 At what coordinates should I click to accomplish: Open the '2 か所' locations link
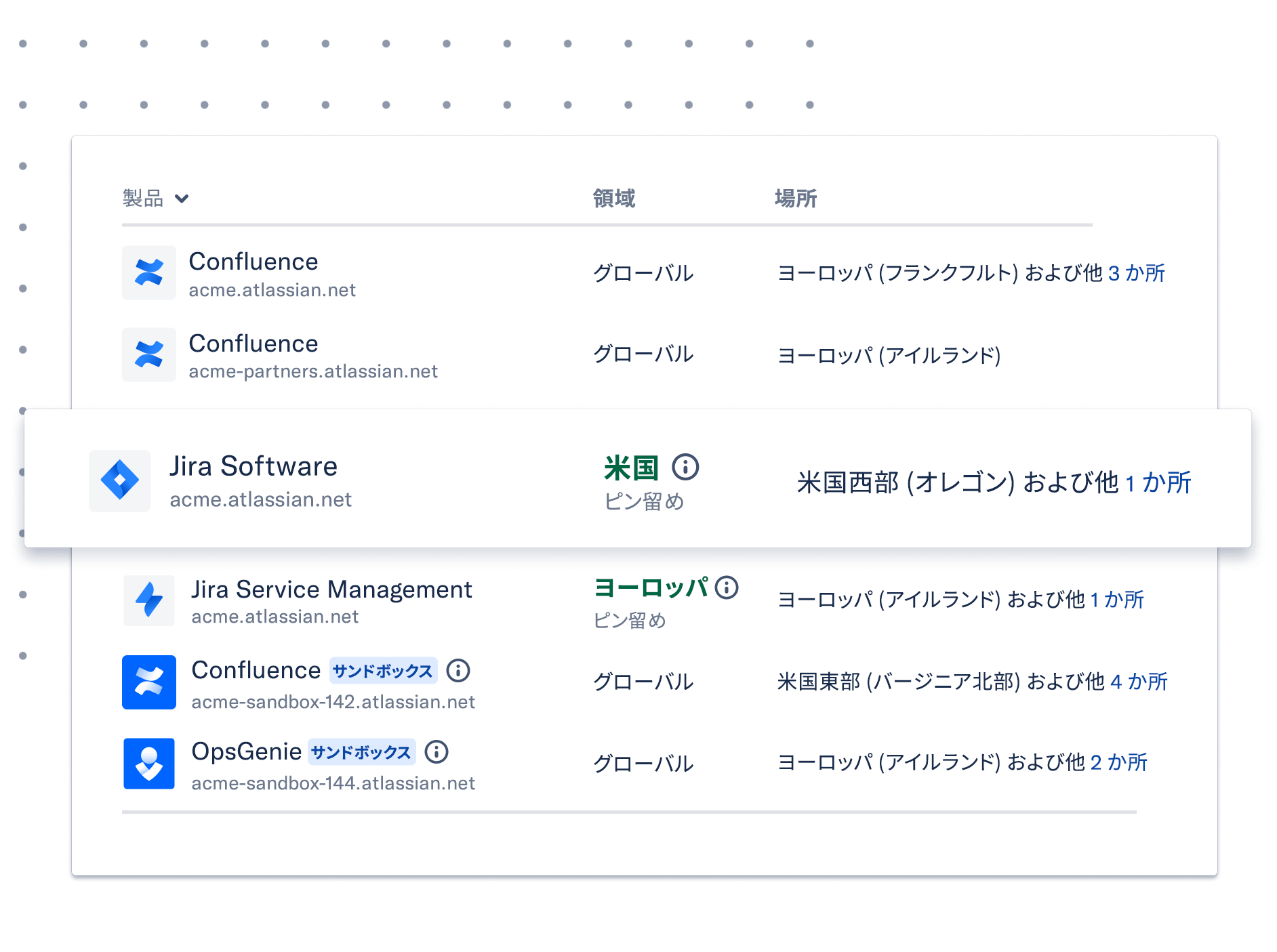pyautogui.click(x=1119, y=762)
